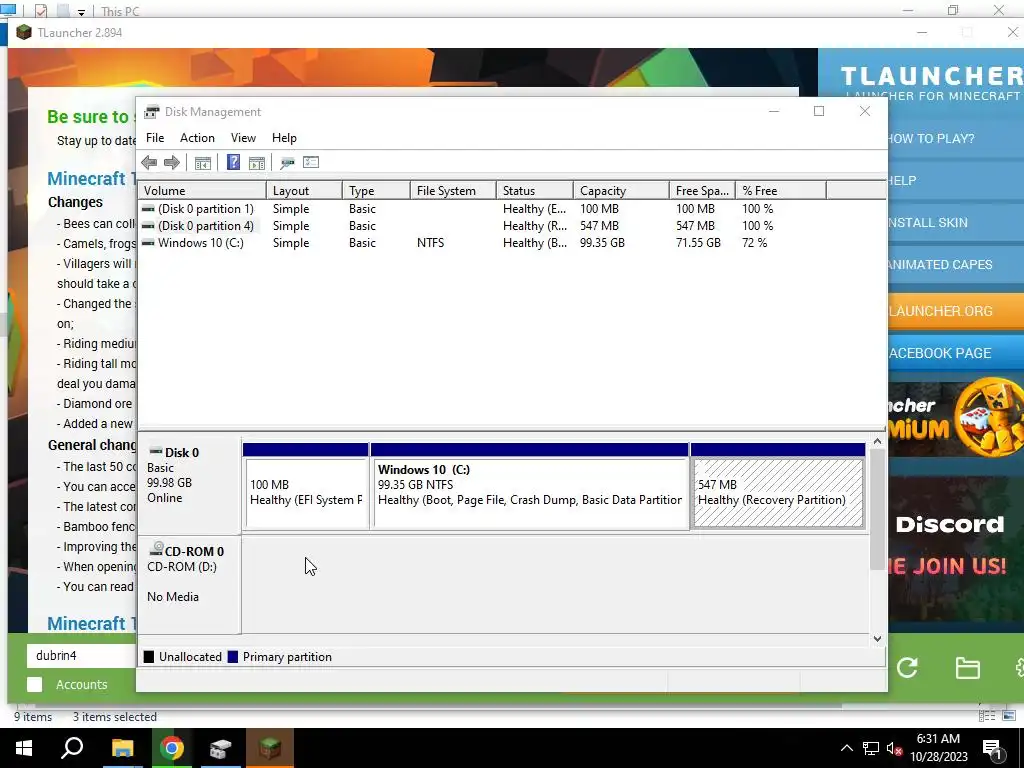
Task: Select the 100 MB EFI System partition block
Action: pos(305,487)
